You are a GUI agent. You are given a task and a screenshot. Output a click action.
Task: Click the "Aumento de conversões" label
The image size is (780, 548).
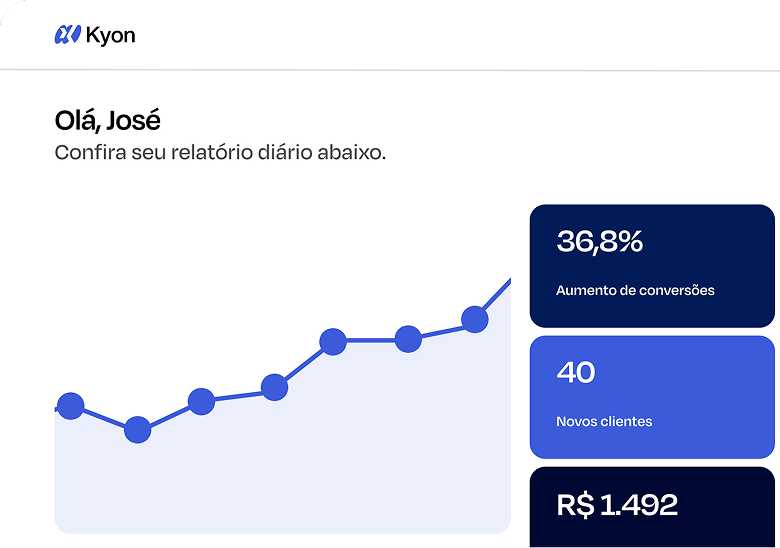pyautogui.click(x=635, y=290)
